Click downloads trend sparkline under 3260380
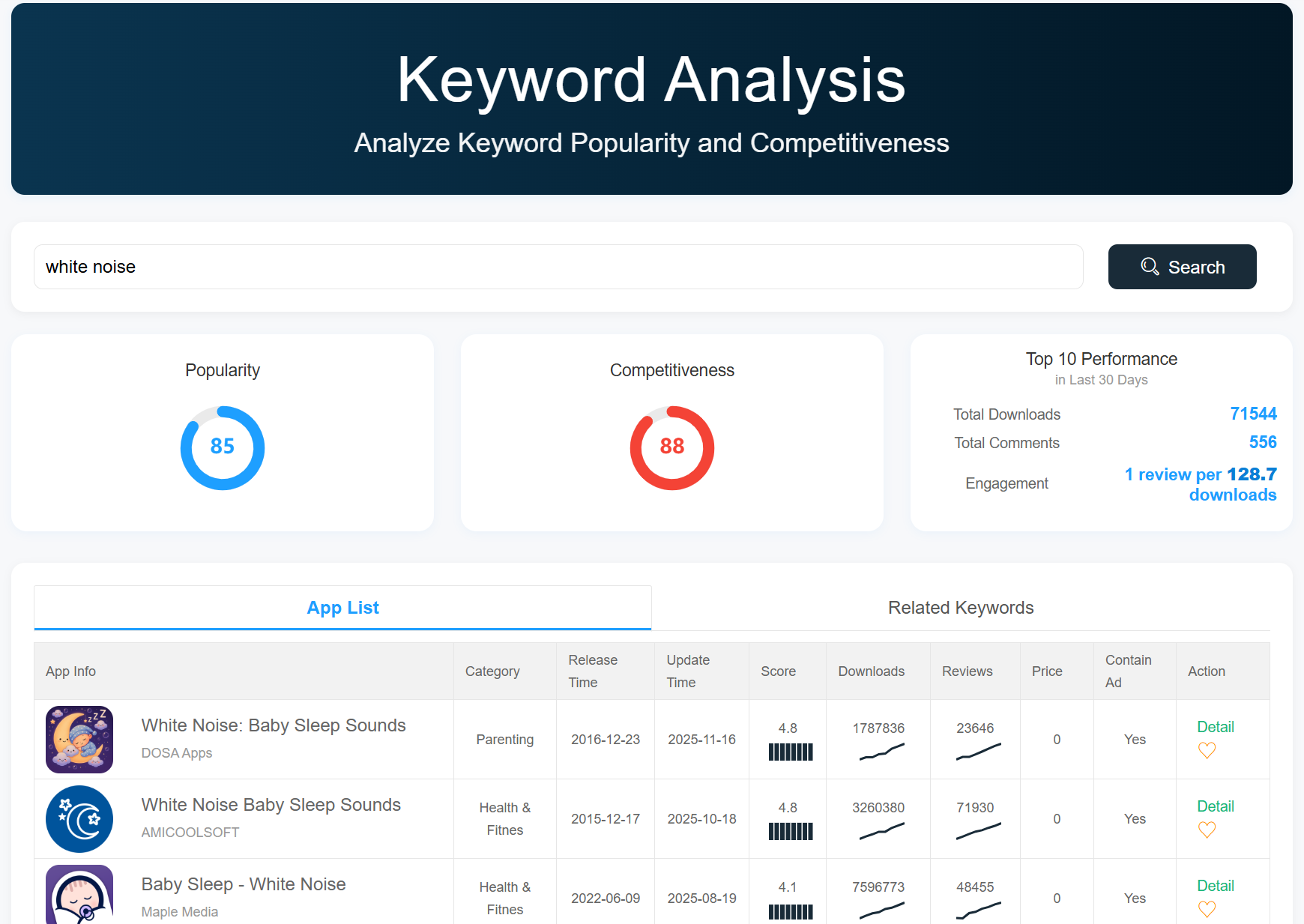 coord(882,831)
